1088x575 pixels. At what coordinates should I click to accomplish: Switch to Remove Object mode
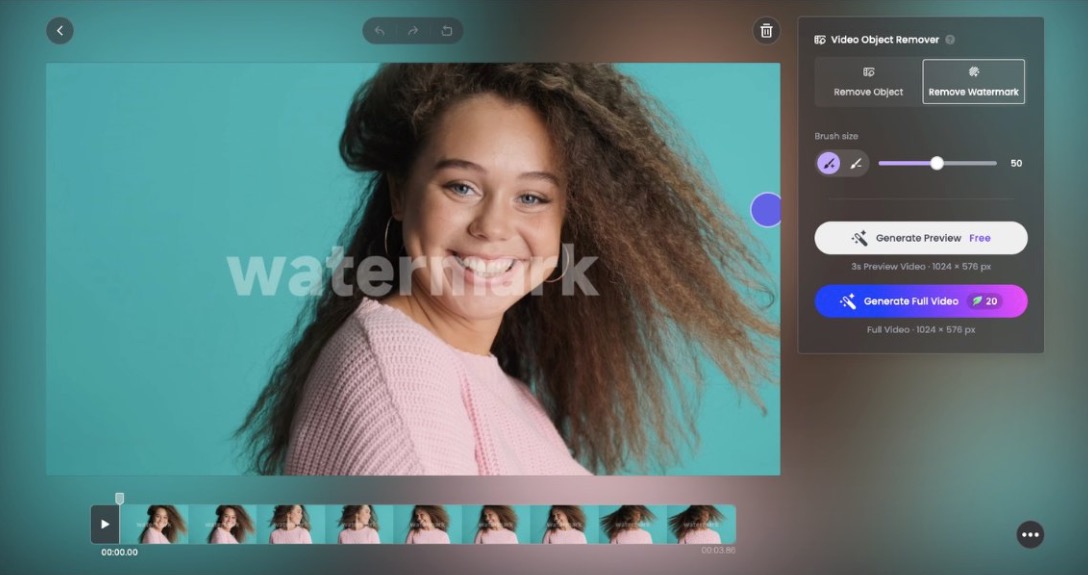point(868,82)
